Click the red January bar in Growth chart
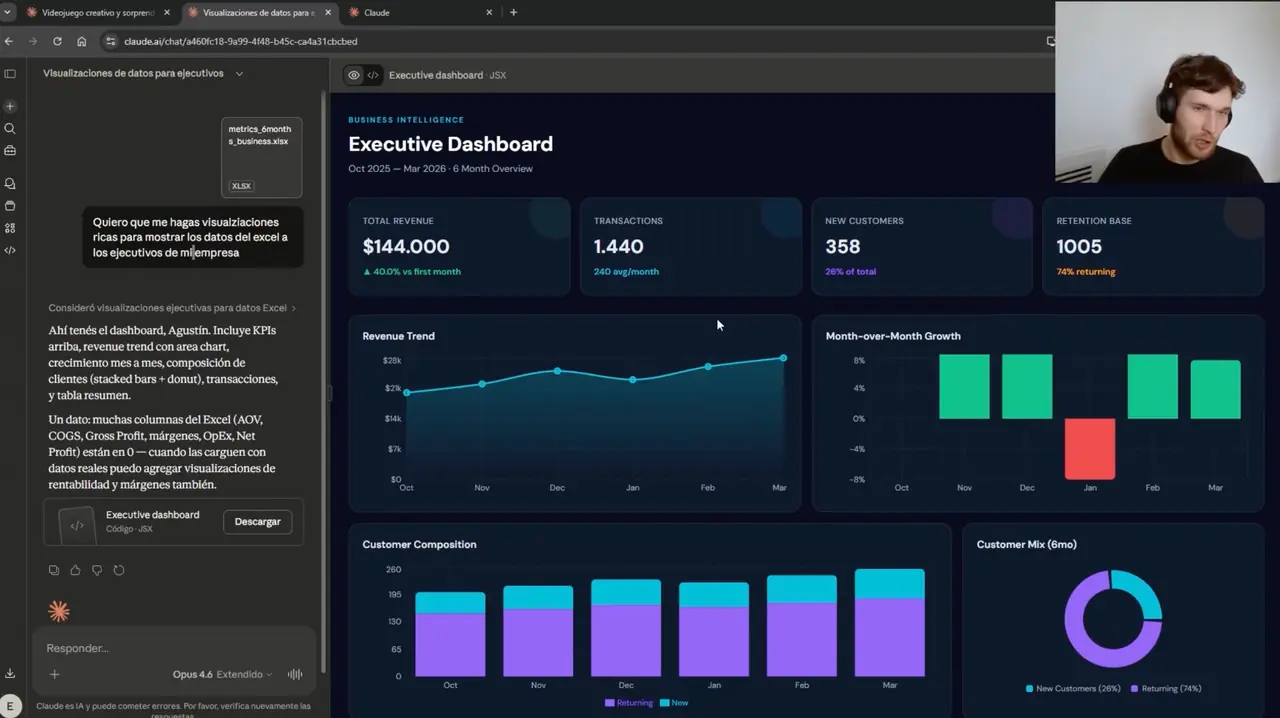The image size is (1280, 718). pos(1090,449)
